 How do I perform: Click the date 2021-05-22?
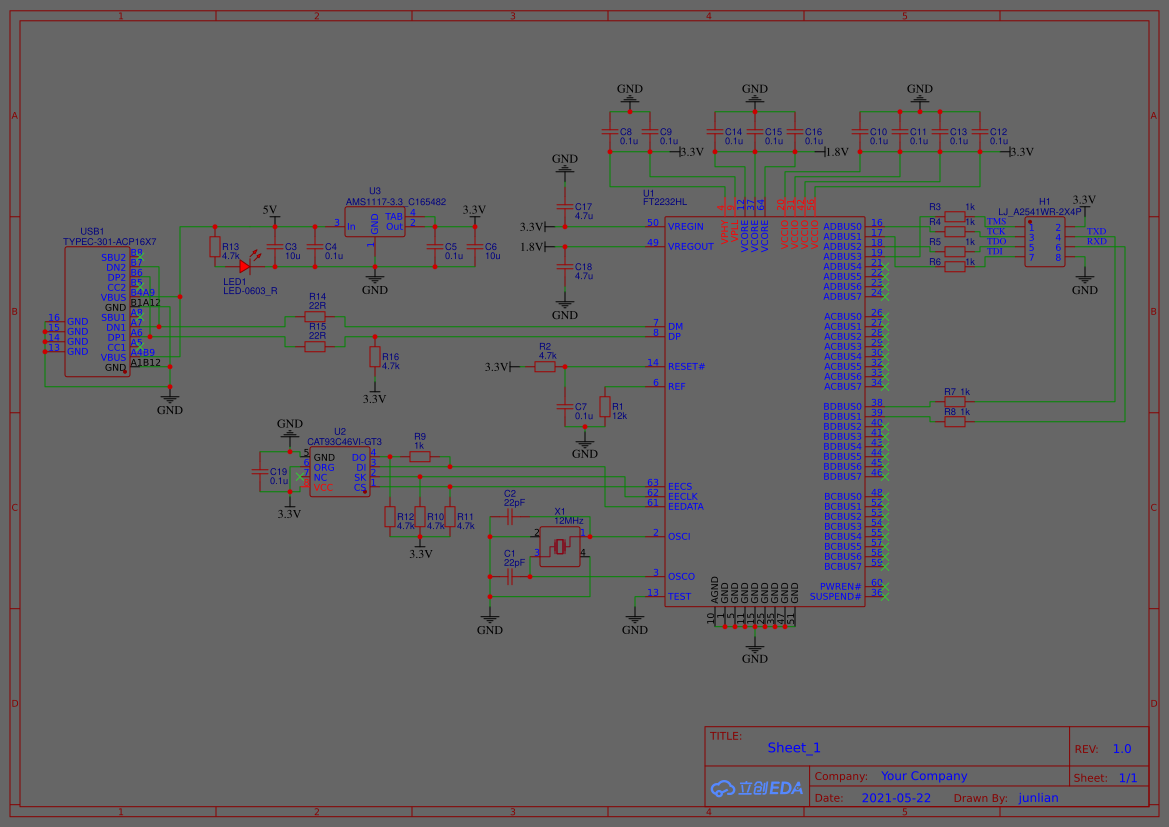tap(896, 798)
